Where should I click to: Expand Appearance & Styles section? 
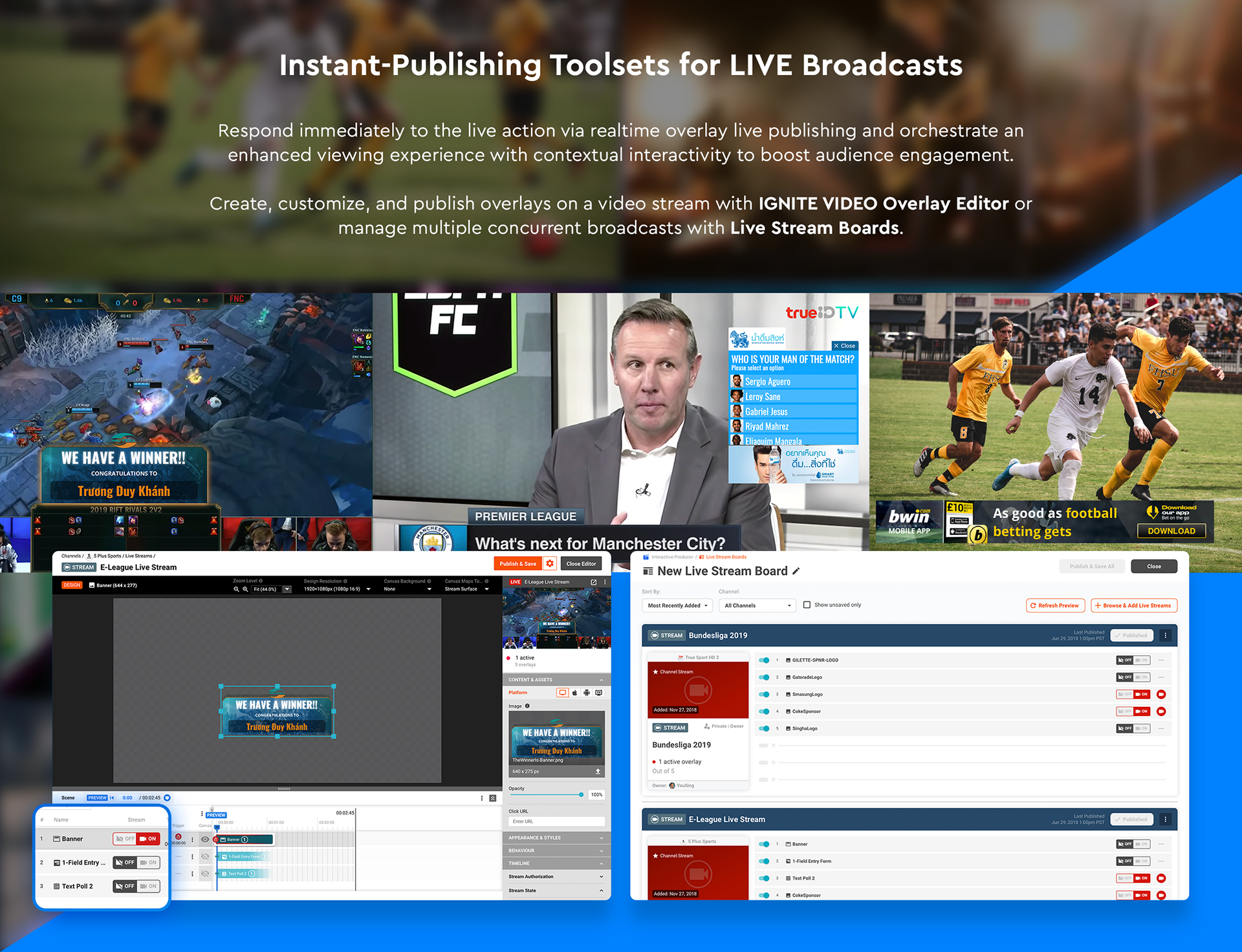[556, 838]
